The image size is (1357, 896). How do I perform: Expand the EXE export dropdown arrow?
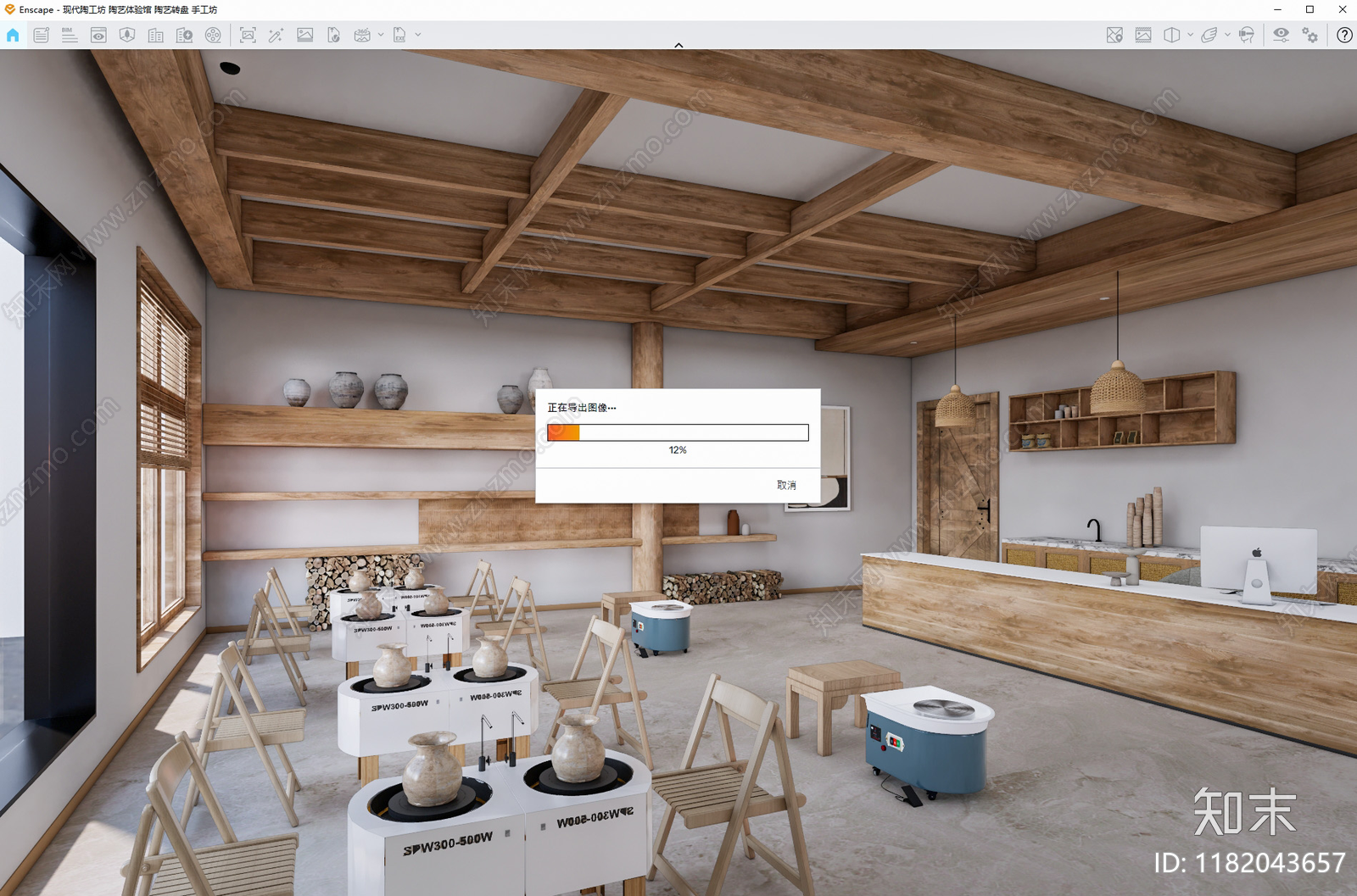pos(418,35)
